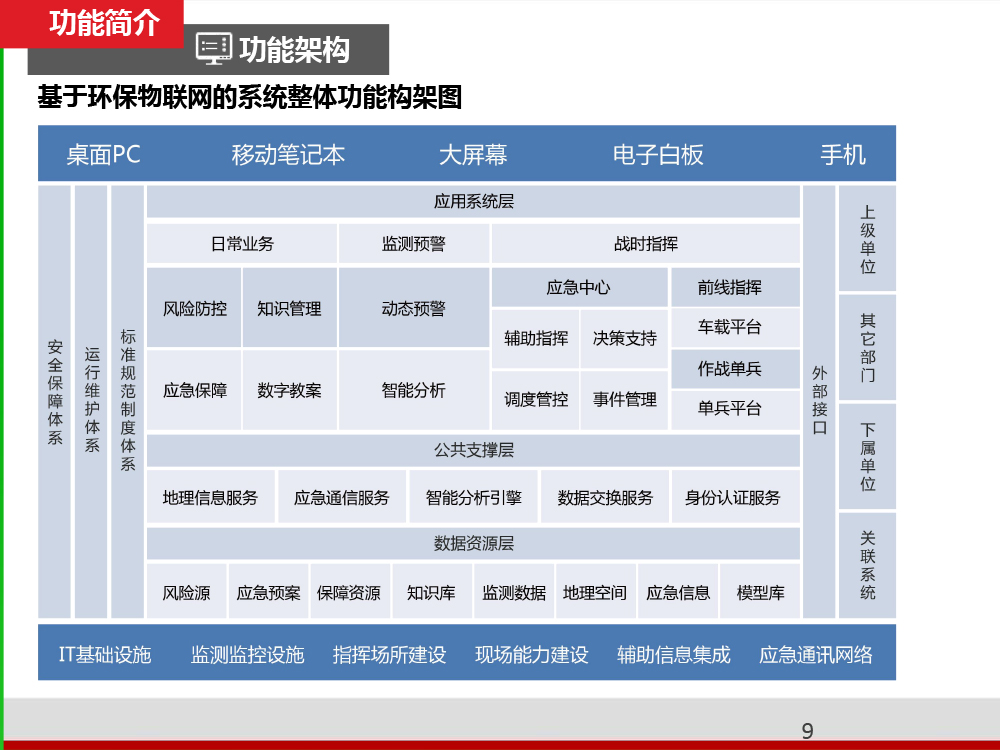Screen dimensions: 1000x750
Task: Click the 外部接口 vertical column
Action: pos(819,400)
